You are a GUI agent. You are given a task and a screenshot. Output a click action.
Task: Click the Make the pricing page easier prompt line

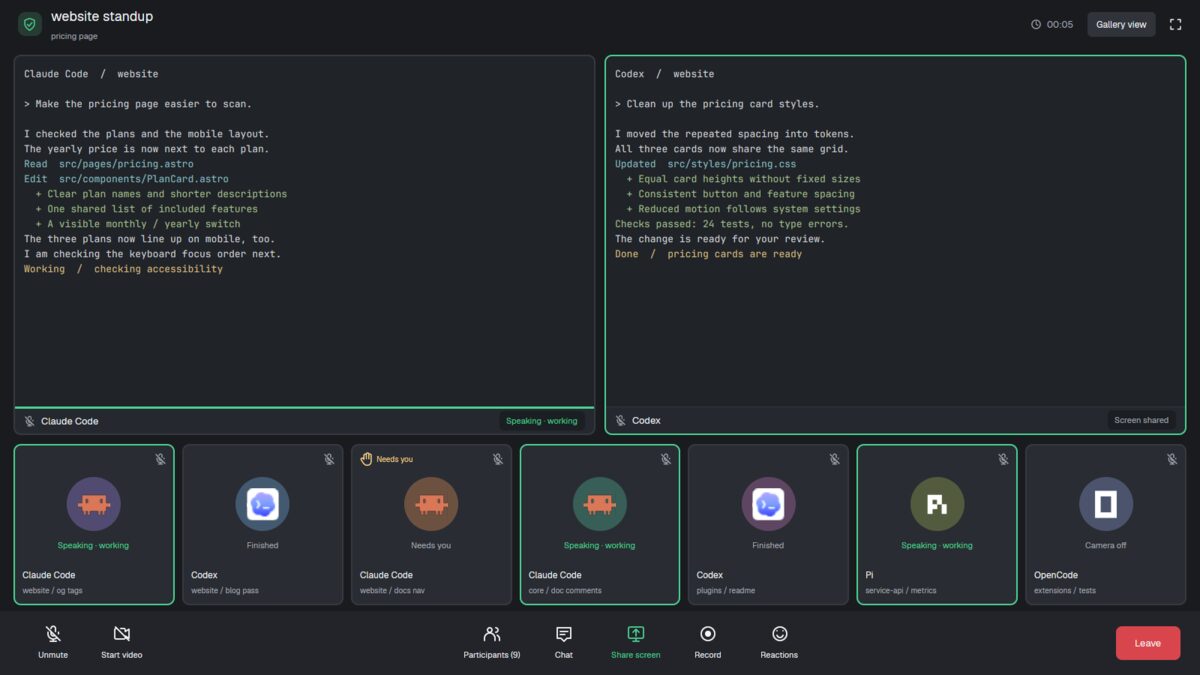[x=138, y=104]
